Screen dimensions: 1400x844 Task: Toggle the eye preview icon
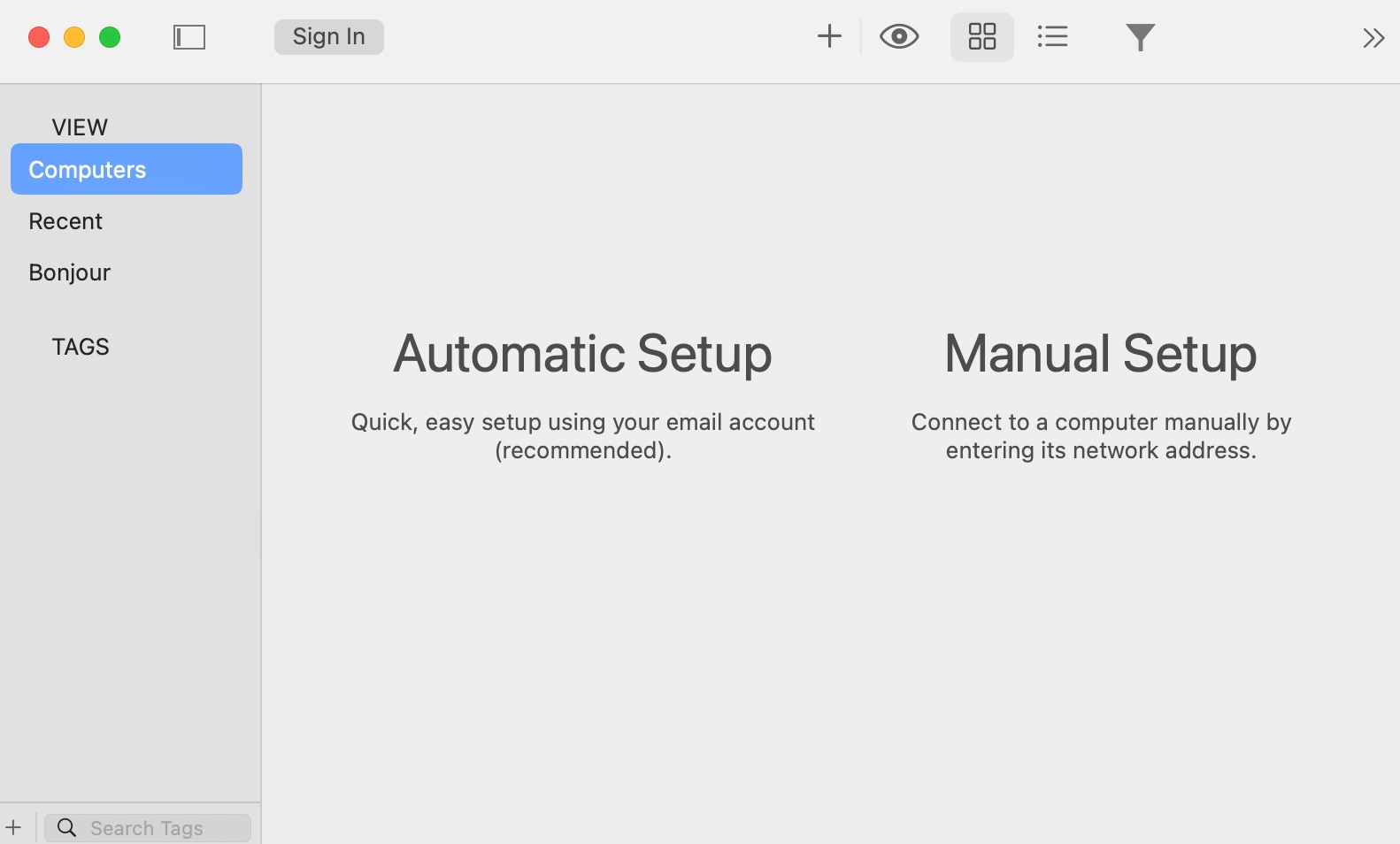(899, 36)
